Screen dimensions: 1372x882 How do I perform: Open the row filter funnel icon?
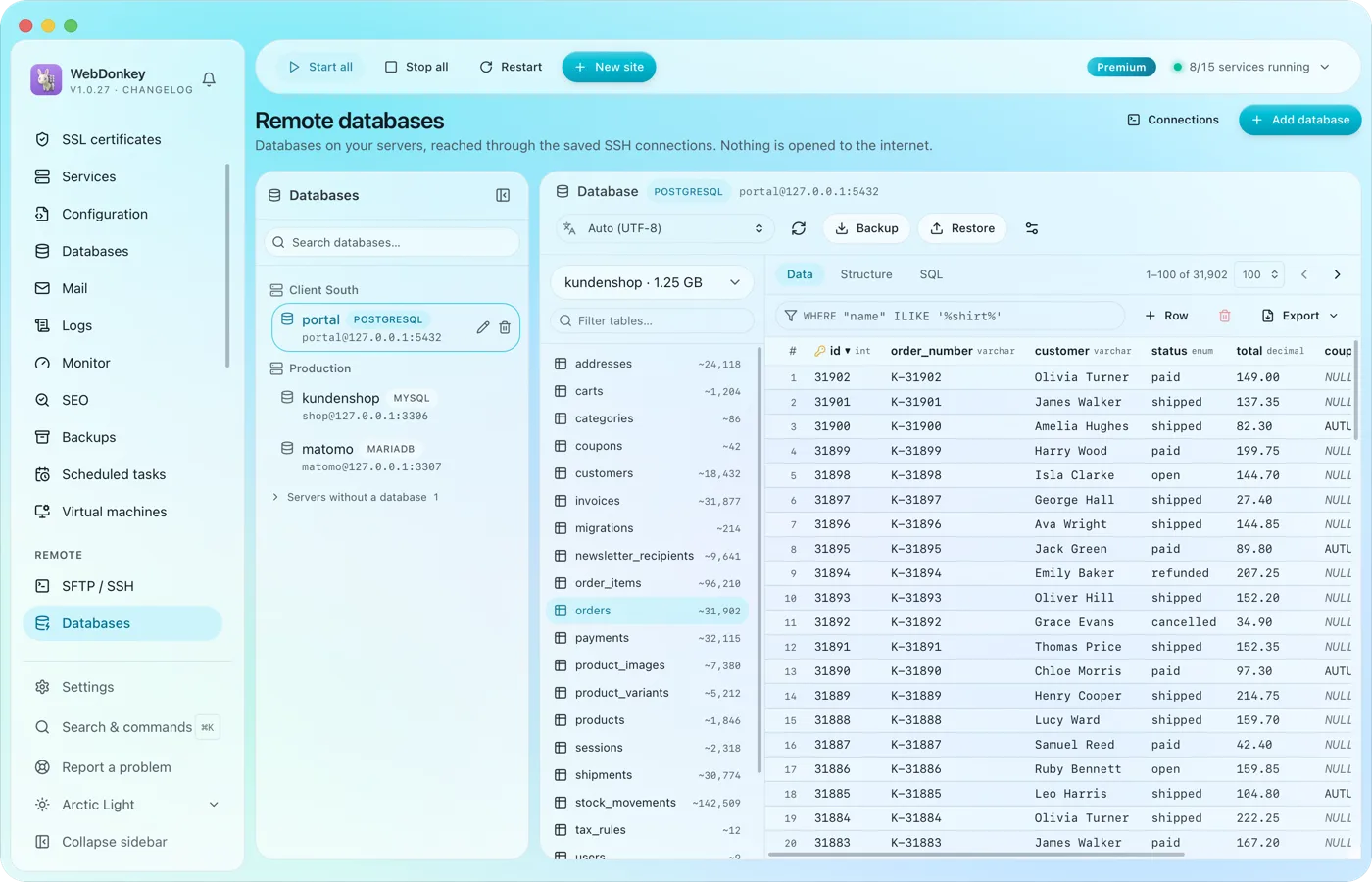(x=791, y=316)
